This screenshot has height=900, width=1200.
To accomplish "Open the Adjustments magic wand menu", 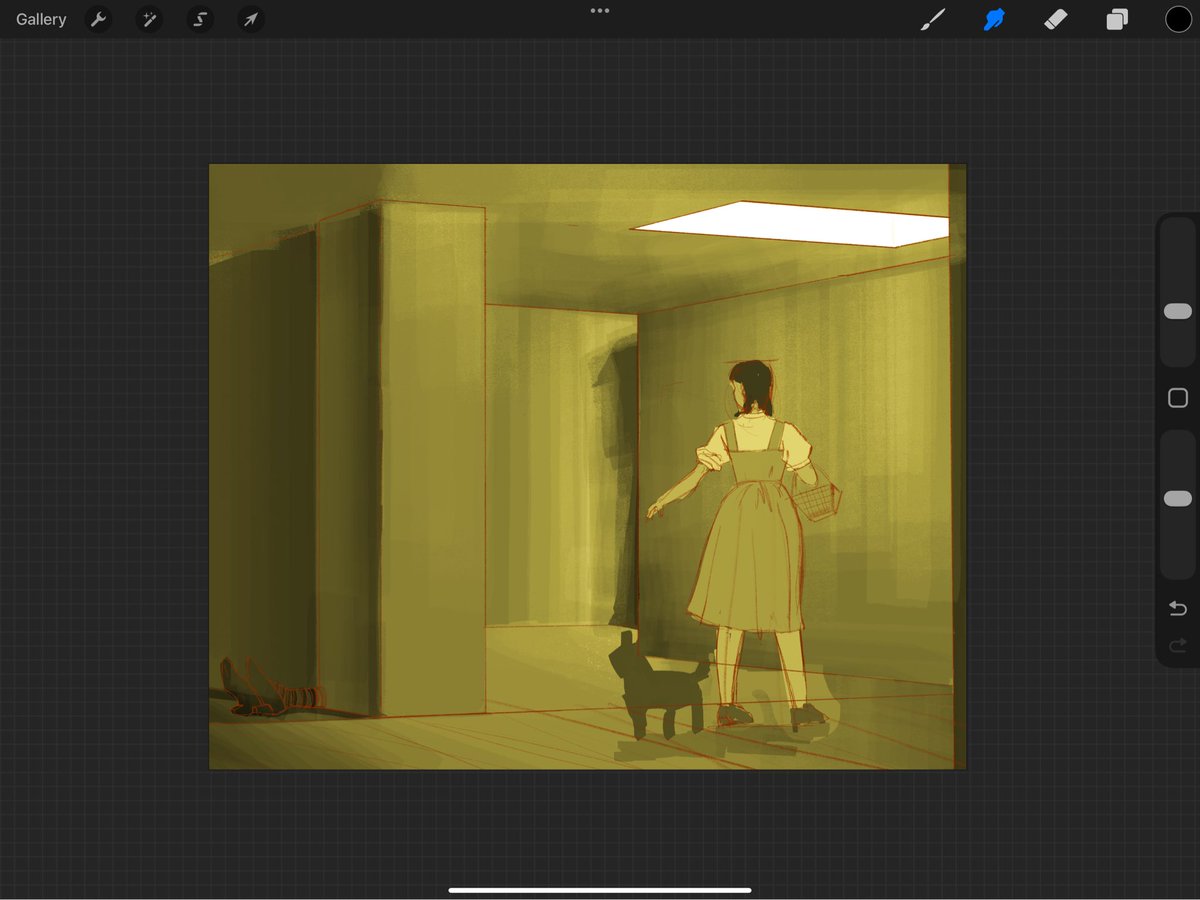I will [x=149, y=19].
